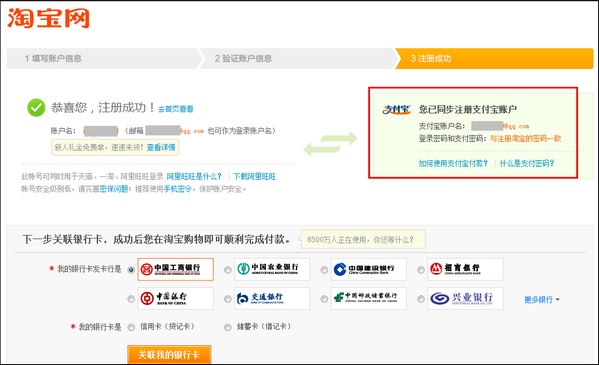Choose the ICBC radio button
The image size is (599, 365).
(131, 270)
